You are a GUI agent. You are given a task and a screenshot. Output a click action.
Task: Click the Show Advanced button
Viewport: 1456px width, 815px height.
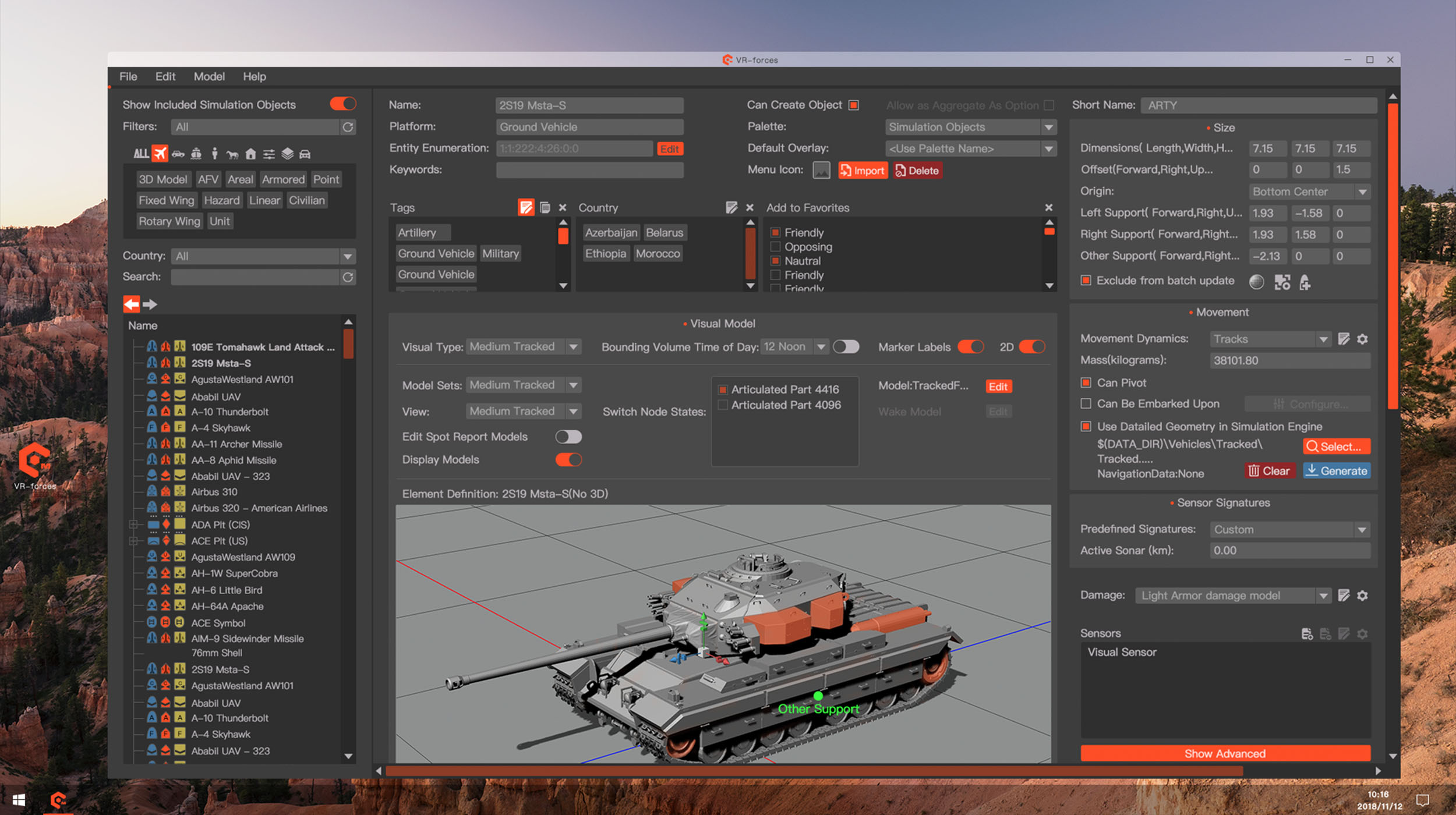pos(1225,753)
